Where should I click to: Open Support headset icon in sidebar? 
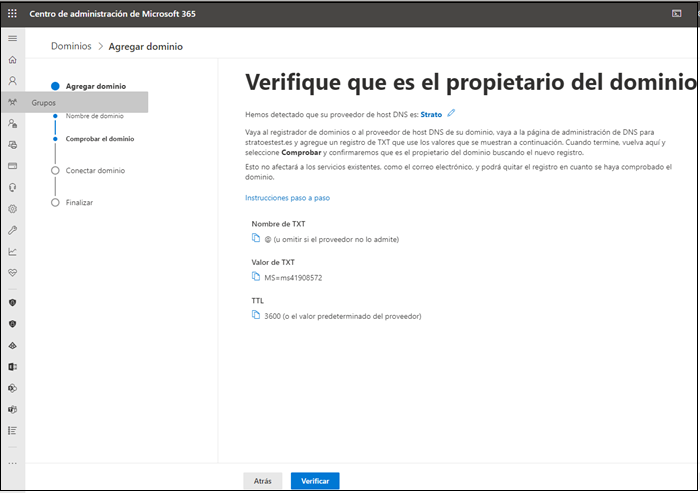click(12, 188)
